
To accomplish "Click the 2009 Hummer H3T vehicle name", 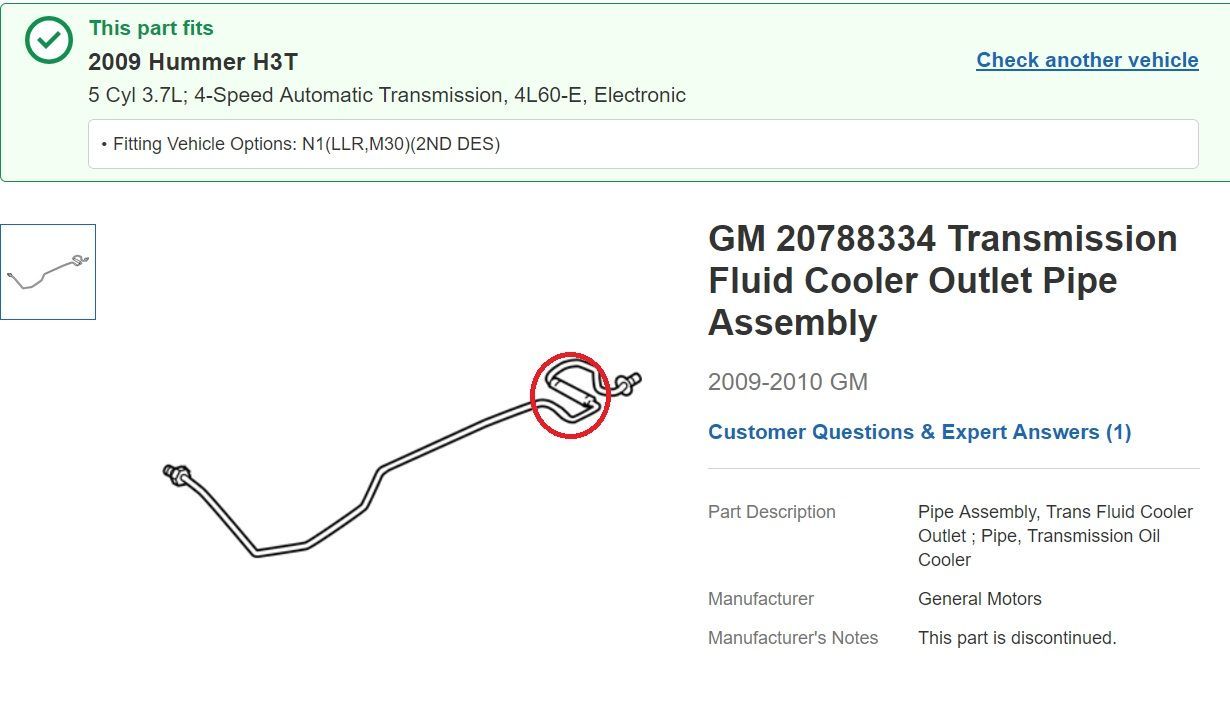I will pos(193,62).
